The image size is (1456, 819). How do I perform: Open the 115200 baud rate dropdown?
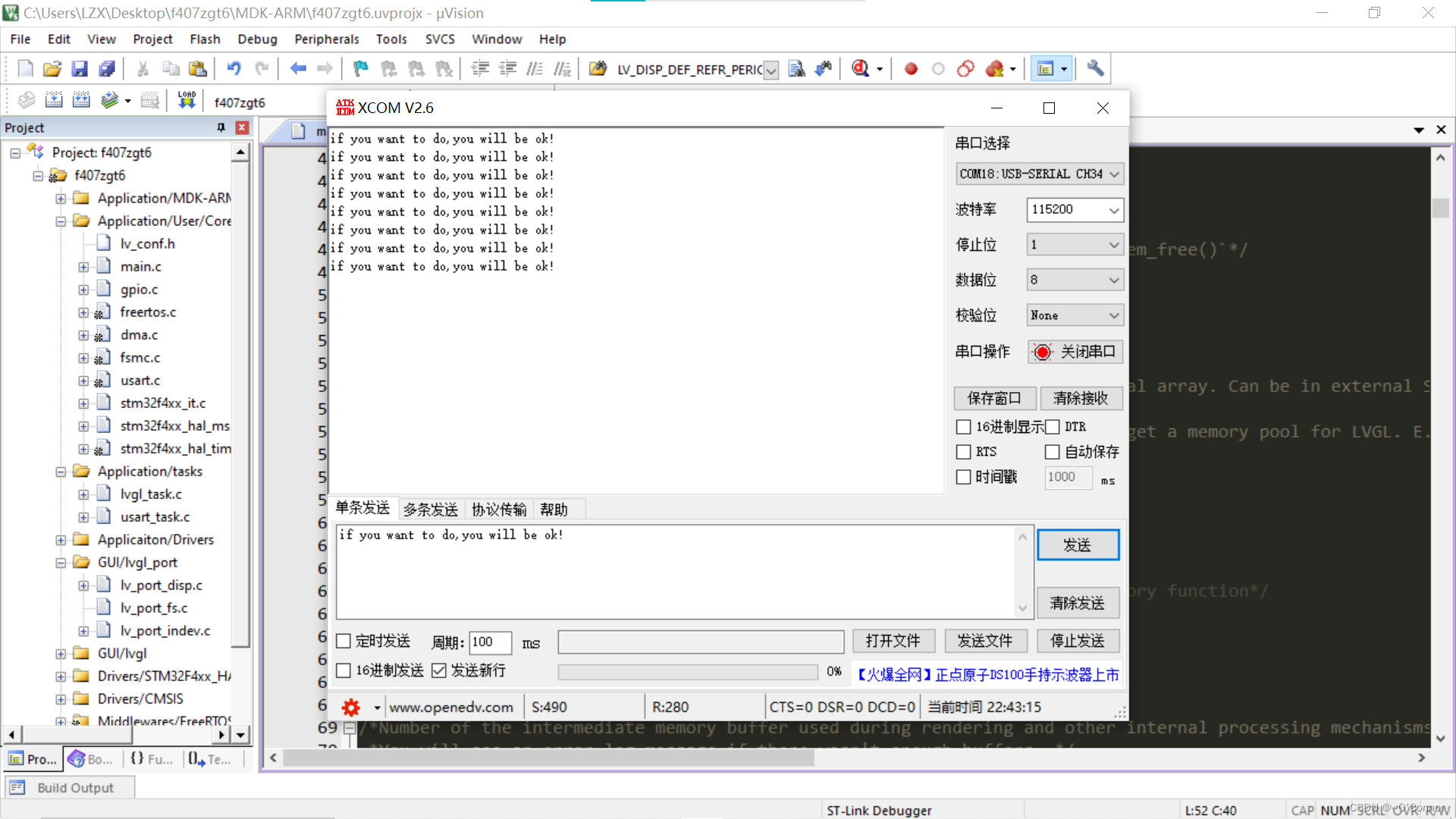click(1075, 210)
